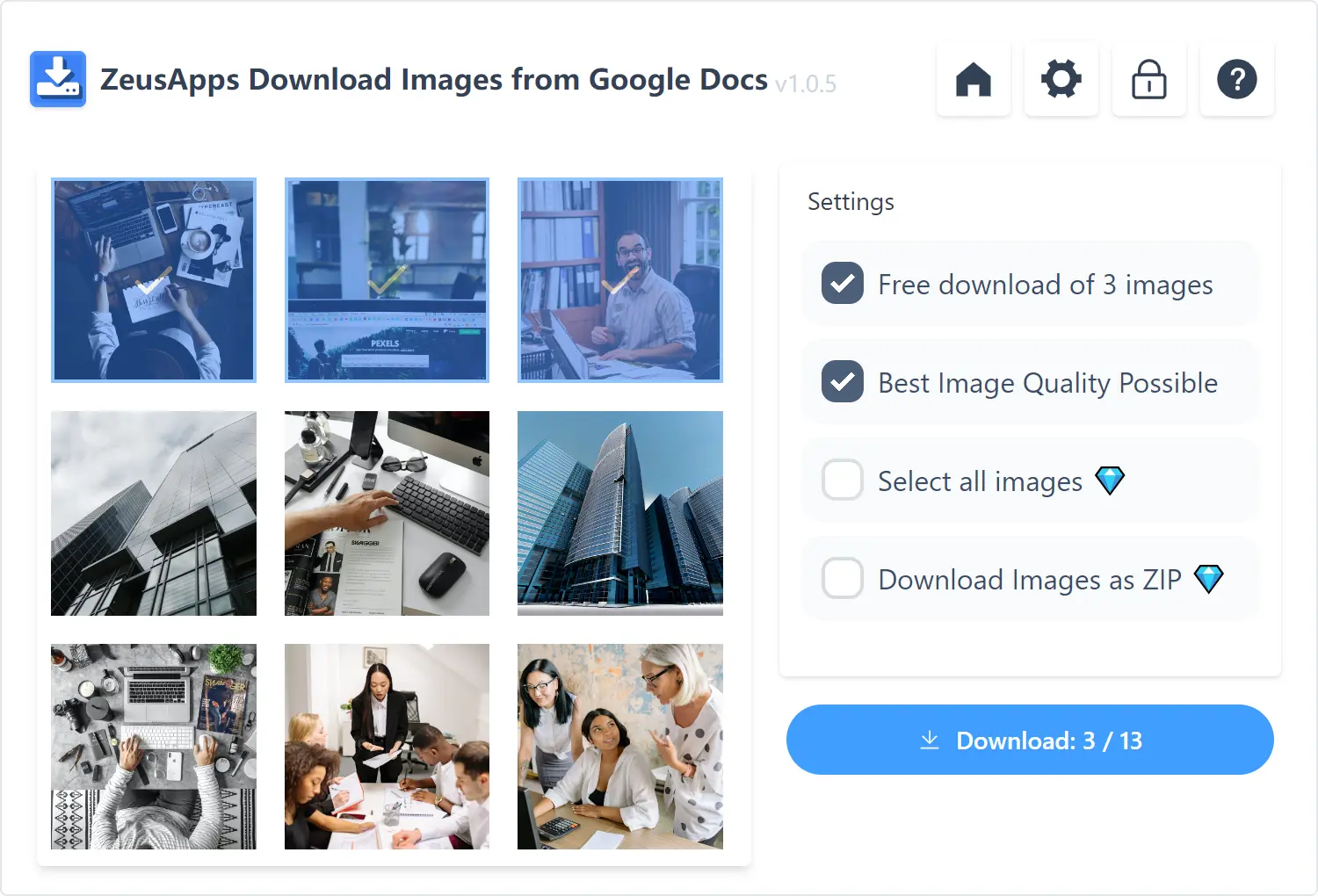Screen dimensions: 1318x896
Task: Click the v1.0.5 version label
Action: tap(806, 84)
